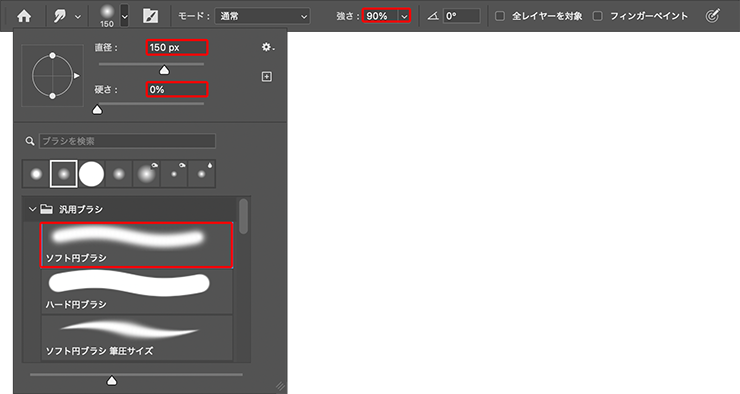The image size is (740, 394).
Task: Collapse the 汎用ブラシ folder
Action: coord(32,209)
